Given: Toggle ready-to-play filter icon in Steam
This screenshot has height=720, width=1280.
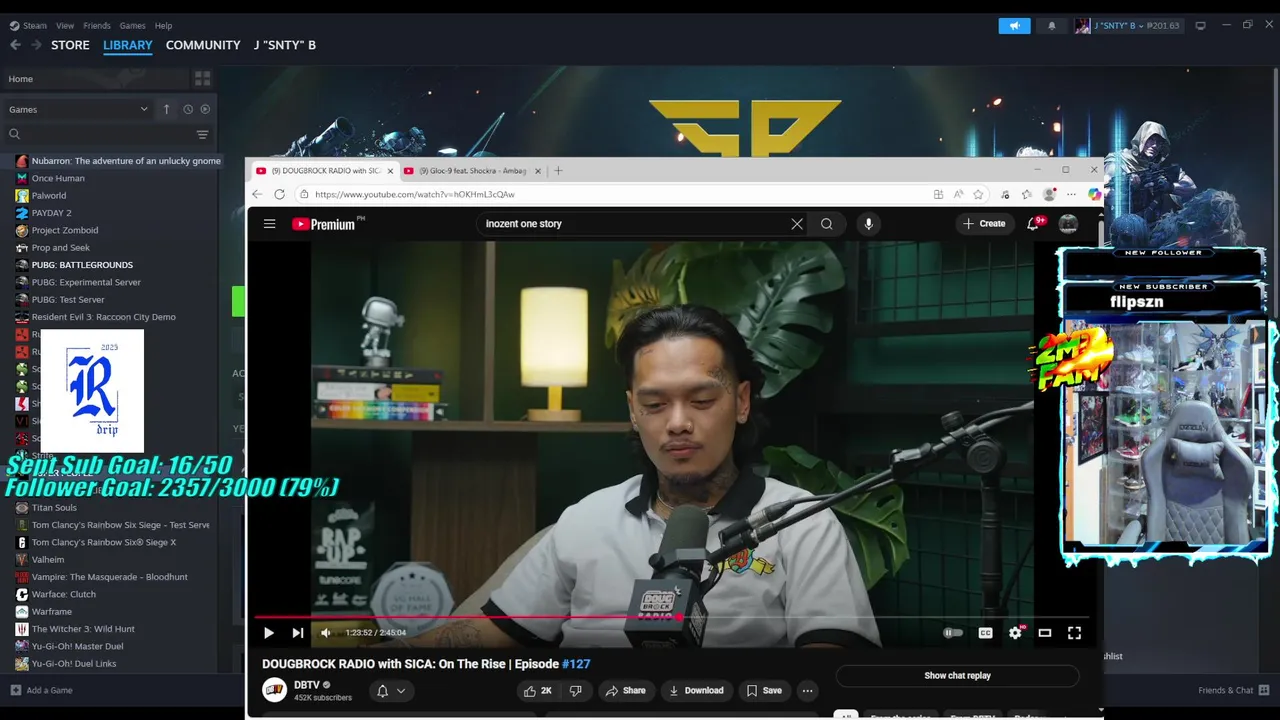Looking at the screenshot, I should click(x=205, y=109).
